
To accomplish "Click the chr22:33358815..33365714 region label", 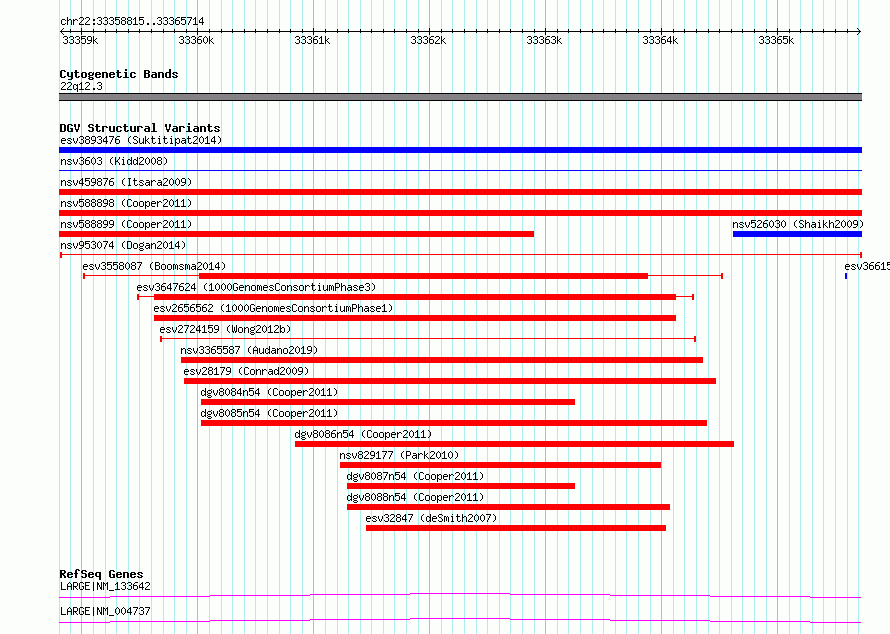I will click(132, 21).
